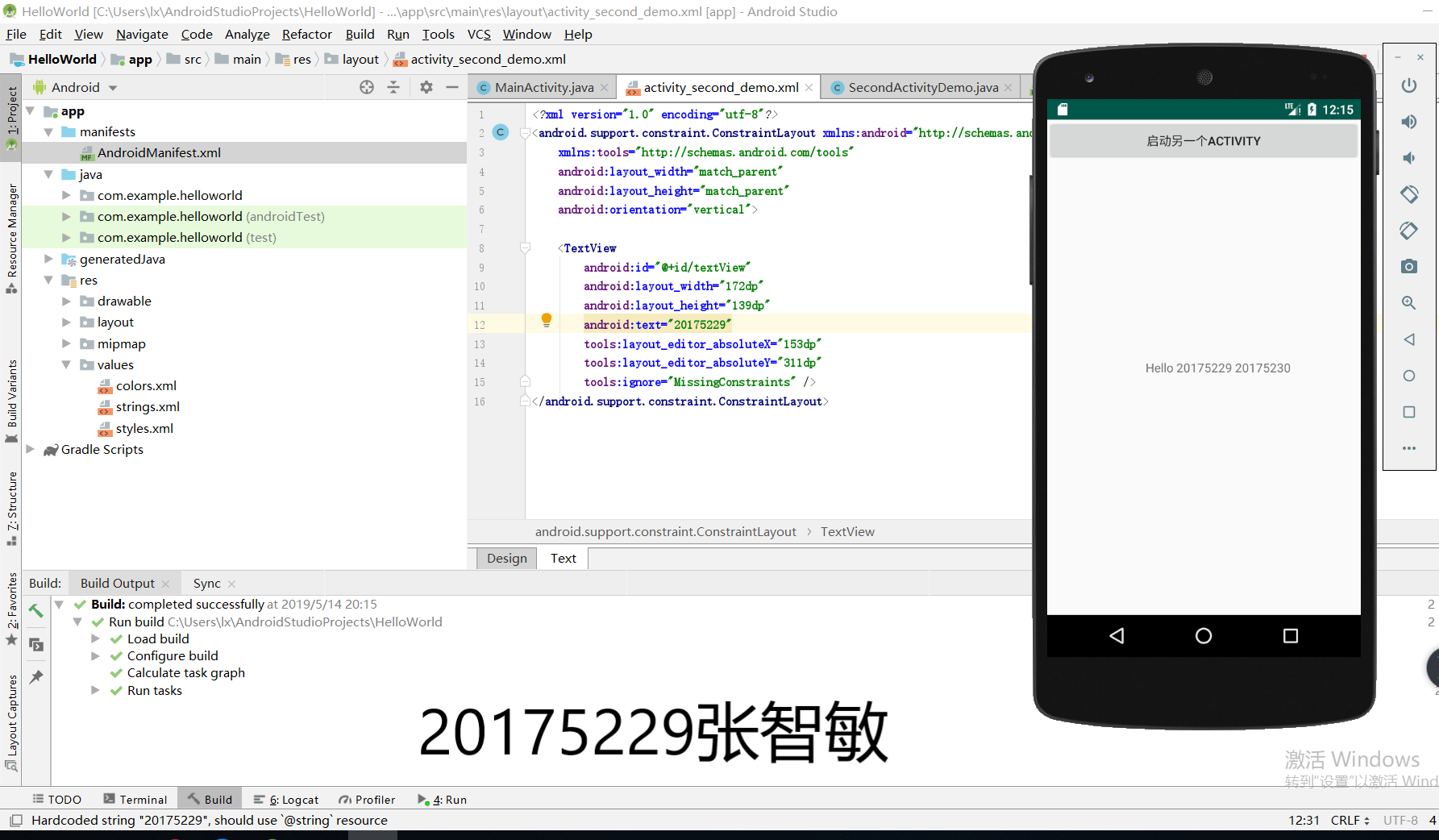Click TextView in the editor breadcrumb
The height and width of the screenshot is (840, 1439).
[847, 532]
